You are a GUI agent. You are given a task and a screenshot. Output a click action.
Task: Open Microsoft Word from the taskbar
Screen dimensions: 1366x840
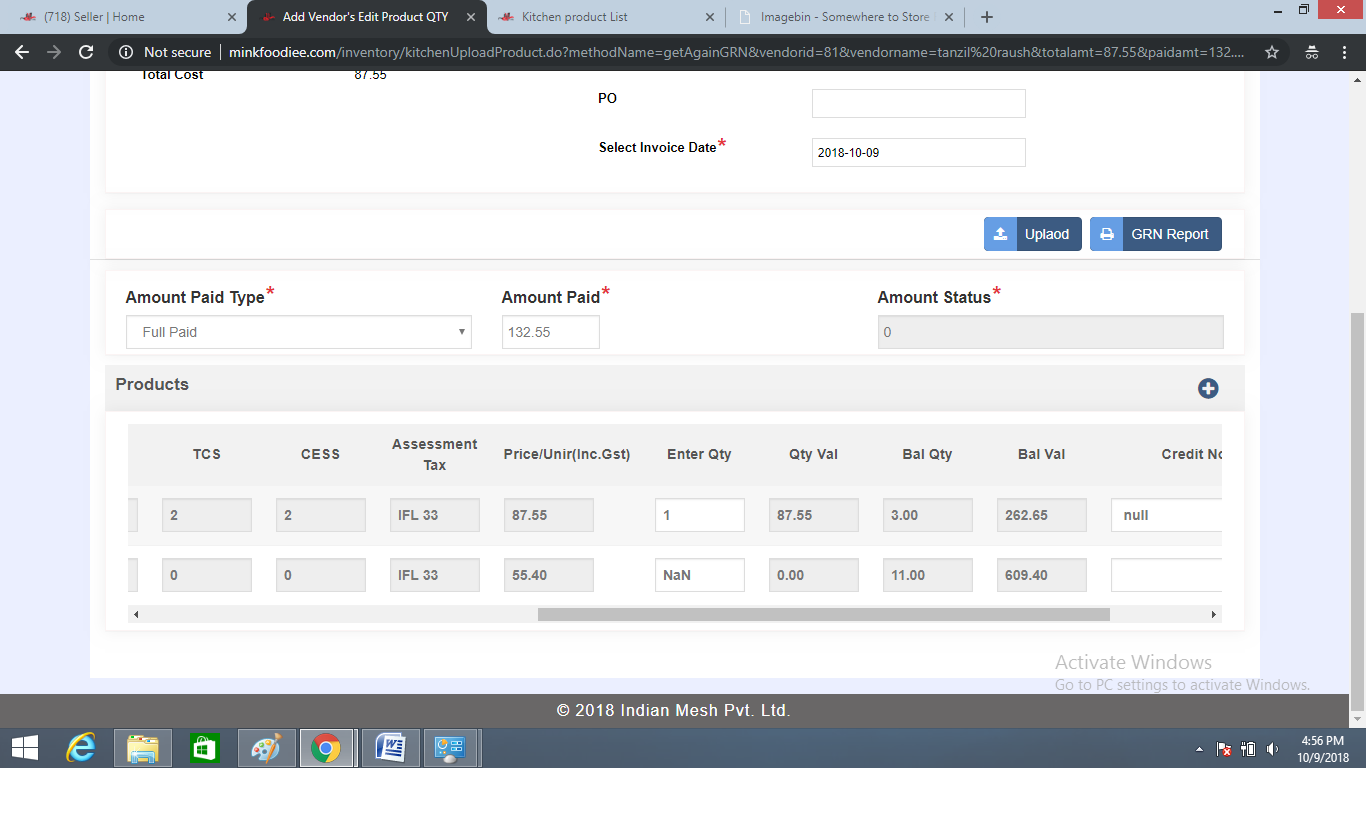pyautogui.click(x=390, y=748)
